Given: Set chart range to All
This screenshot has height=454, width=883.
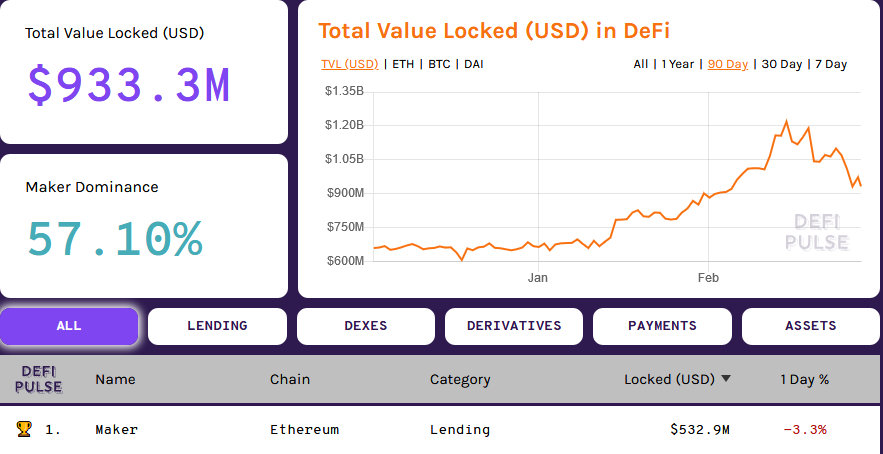Looking at the screenshot, I should [x=641, y=64].
